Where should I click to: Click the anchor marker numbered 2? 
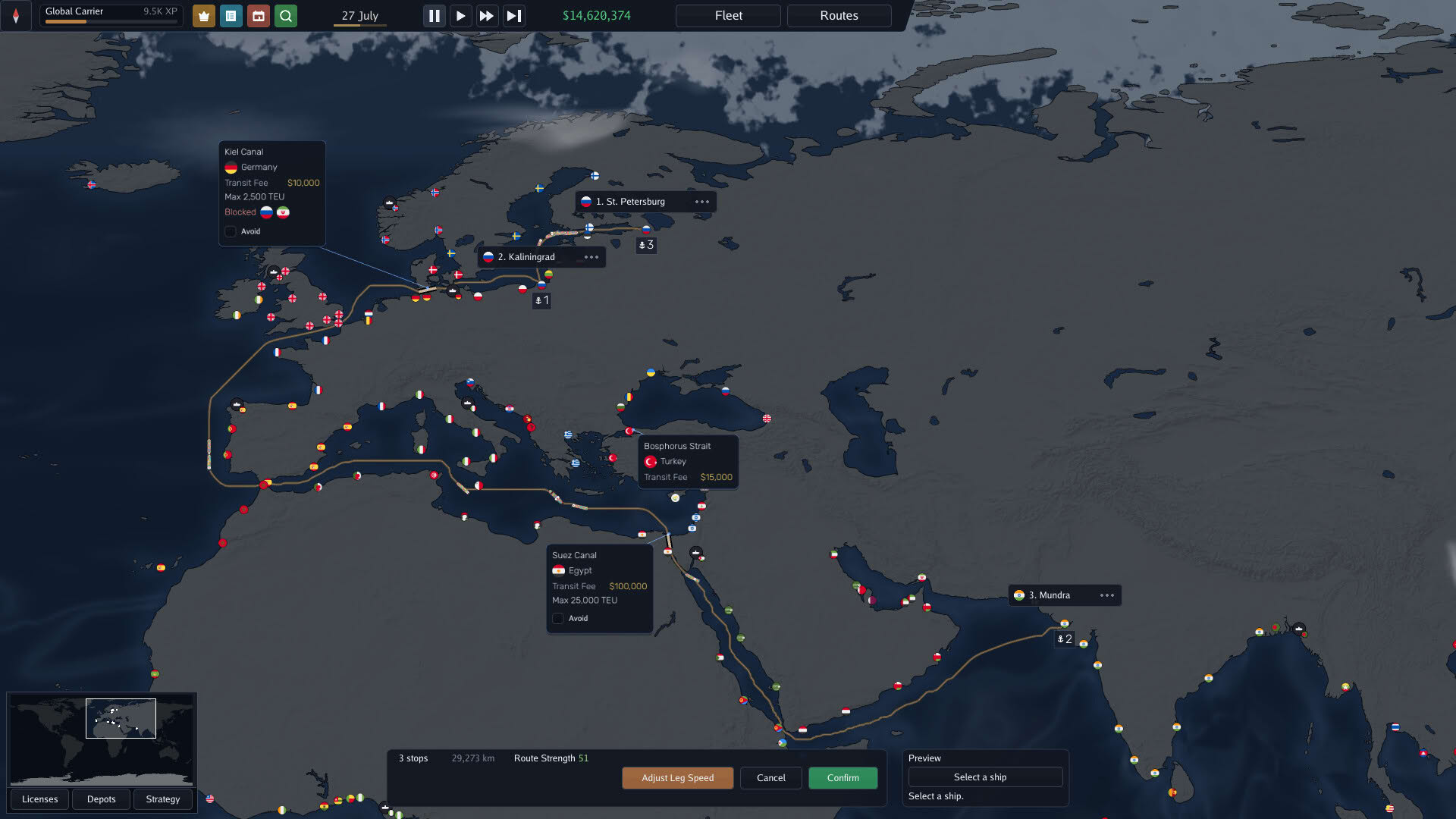[1065, 639]
